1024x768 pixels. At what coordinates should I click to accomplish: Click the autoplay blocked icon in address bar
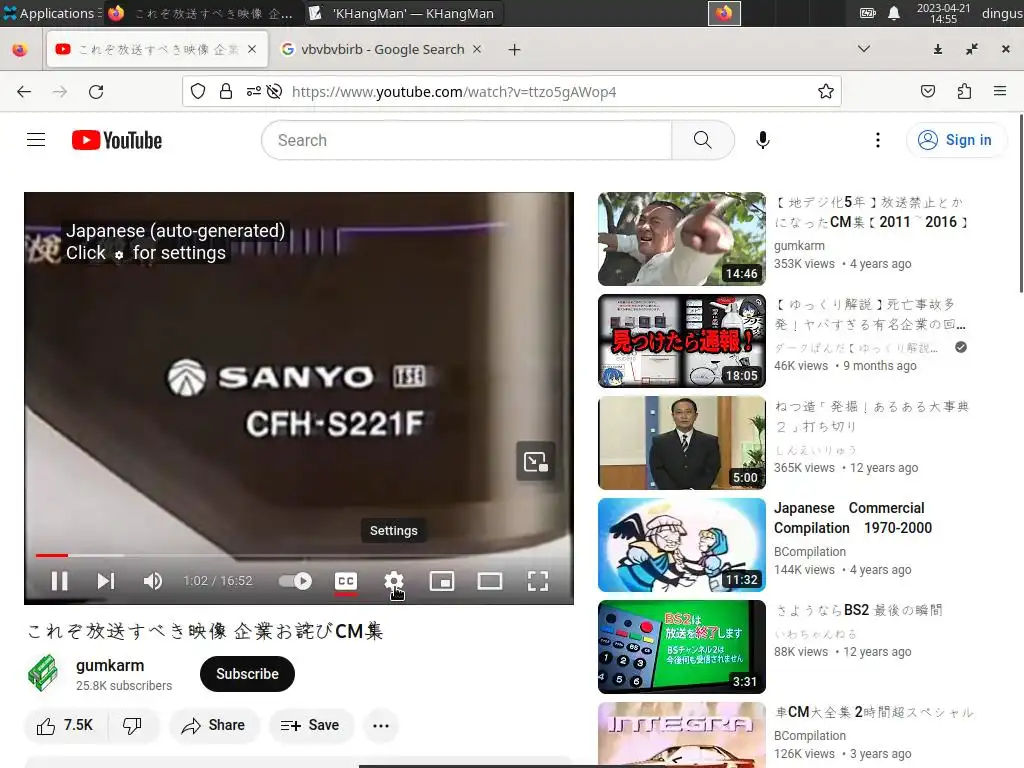274,91
